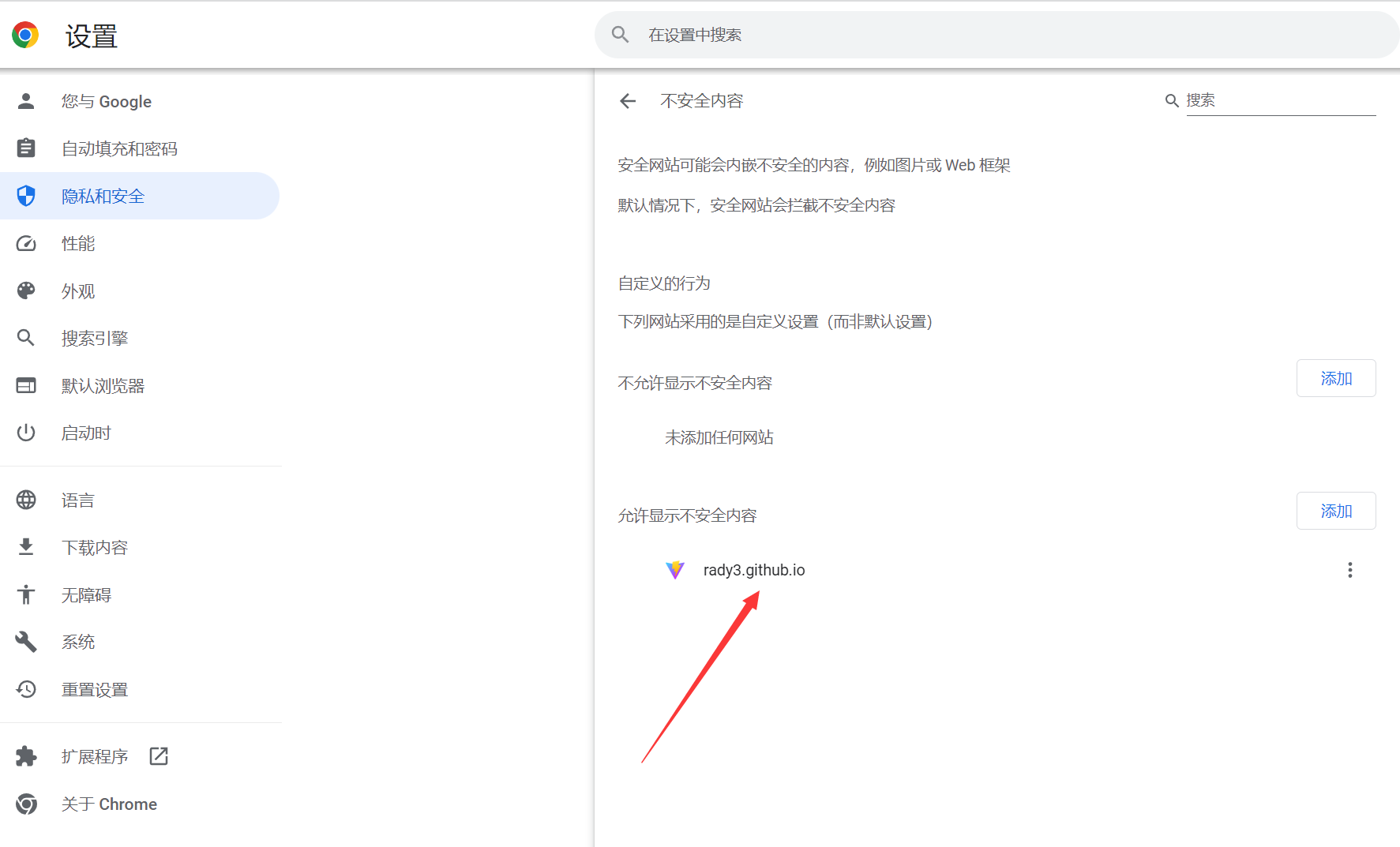Open the 系统 settings section
Image resolution: width=1400 pixels, height=847 pixels.
coord(140,642)
